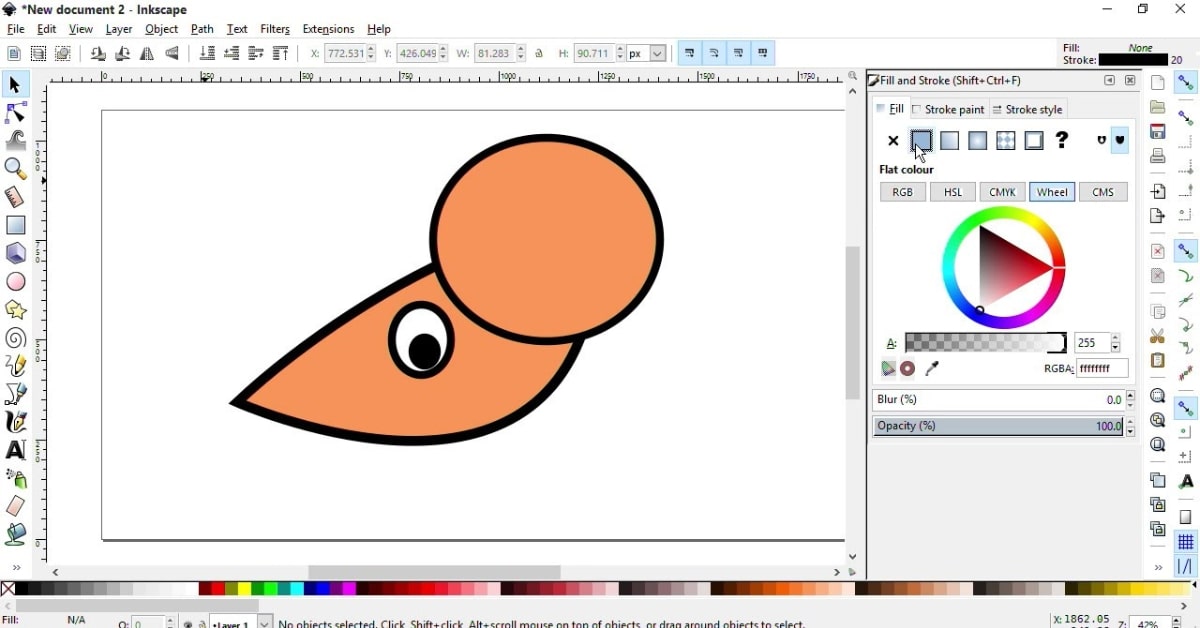
Task: Select the Pencil freehand tool
Action: [x=15, y=366]
